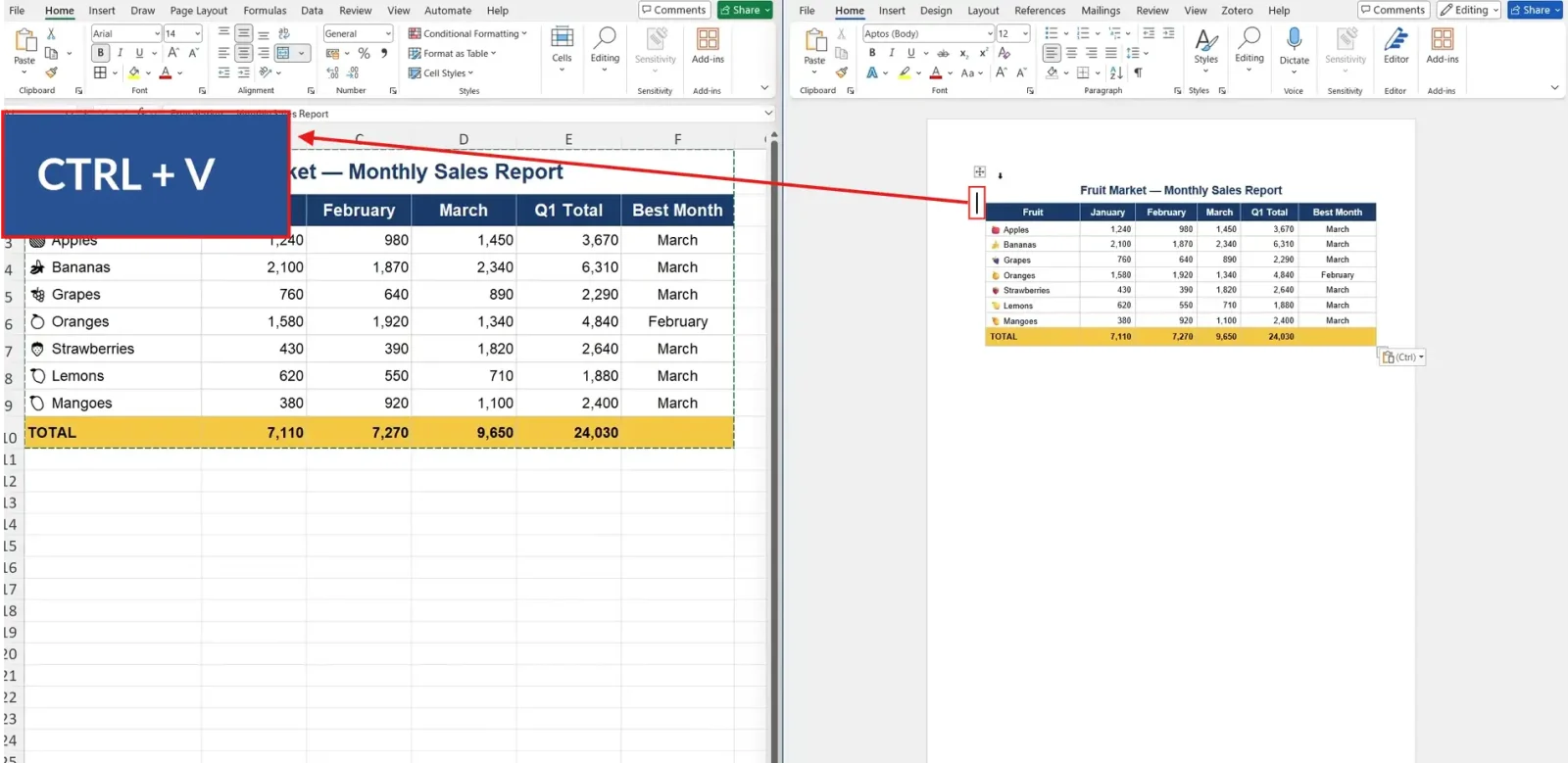Toggle Strikethrough in Word ribbon
The width and height of the screenshot is (1568, 763).
tap(943, 53)
